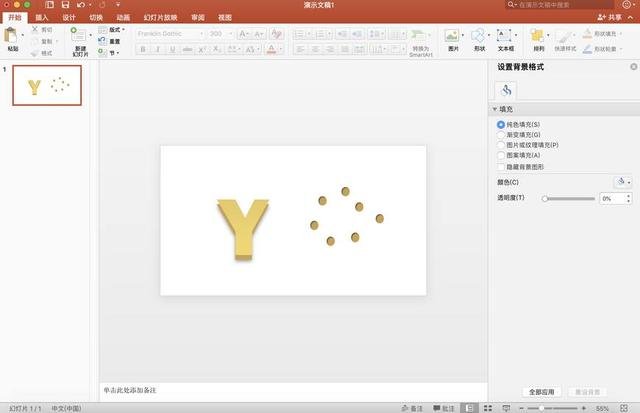Click the Arrange (排列) icon
The image size is (640, 413).
538,35
